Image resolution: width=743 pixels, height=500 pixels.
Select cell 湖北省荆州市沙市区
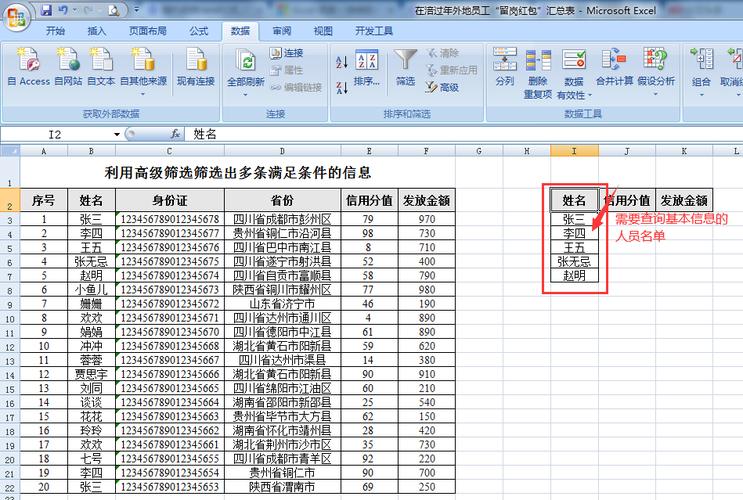(x=282, y=445)
